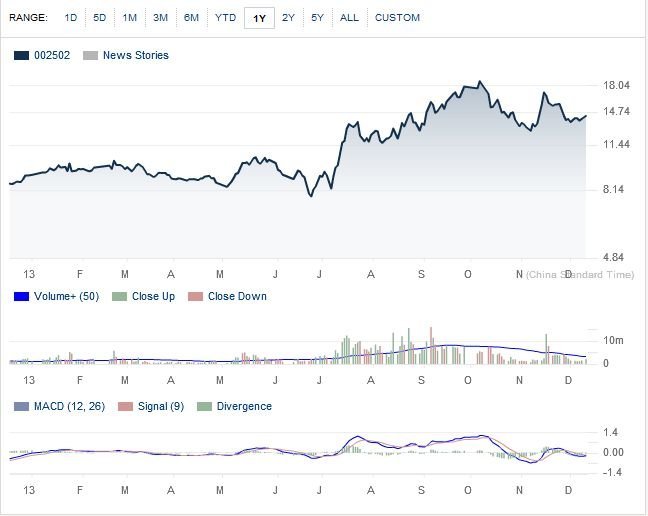Screen dimensions: 648x516
Task: Show year-to-date with YTD
Action: coord(226,18)
